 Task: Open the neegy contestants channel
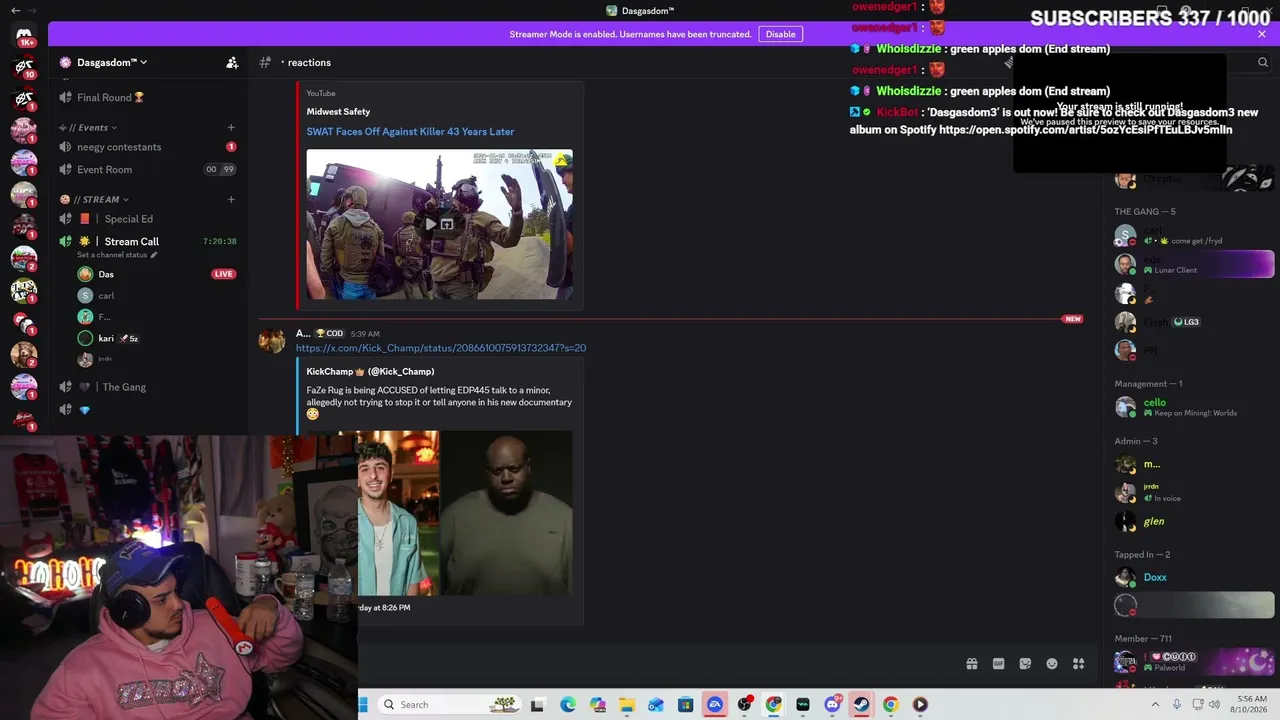coord(148,147)
